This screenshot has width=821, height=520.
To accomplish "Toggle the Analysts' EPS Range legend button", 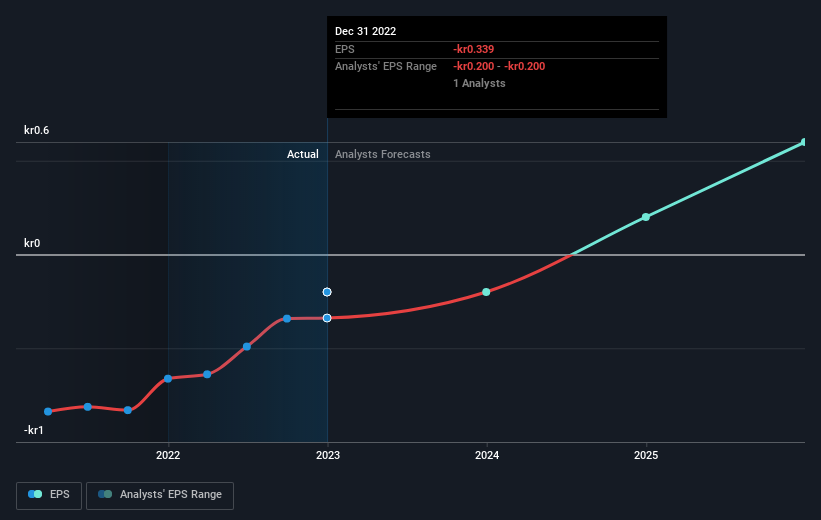I will point(160,495).
